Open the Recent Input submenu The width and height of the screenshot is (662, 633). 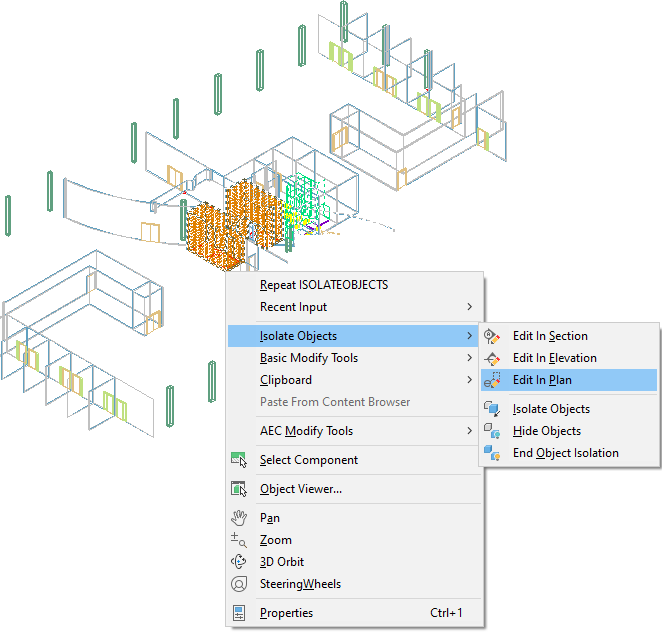[354, 307]
